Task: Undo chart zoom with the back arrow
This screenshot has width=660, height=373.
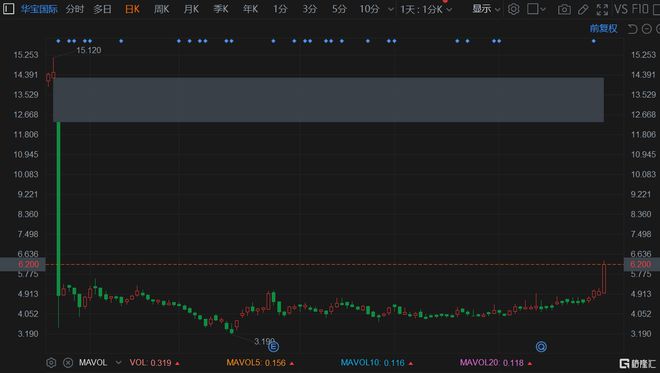Action: tap(632, 29)
